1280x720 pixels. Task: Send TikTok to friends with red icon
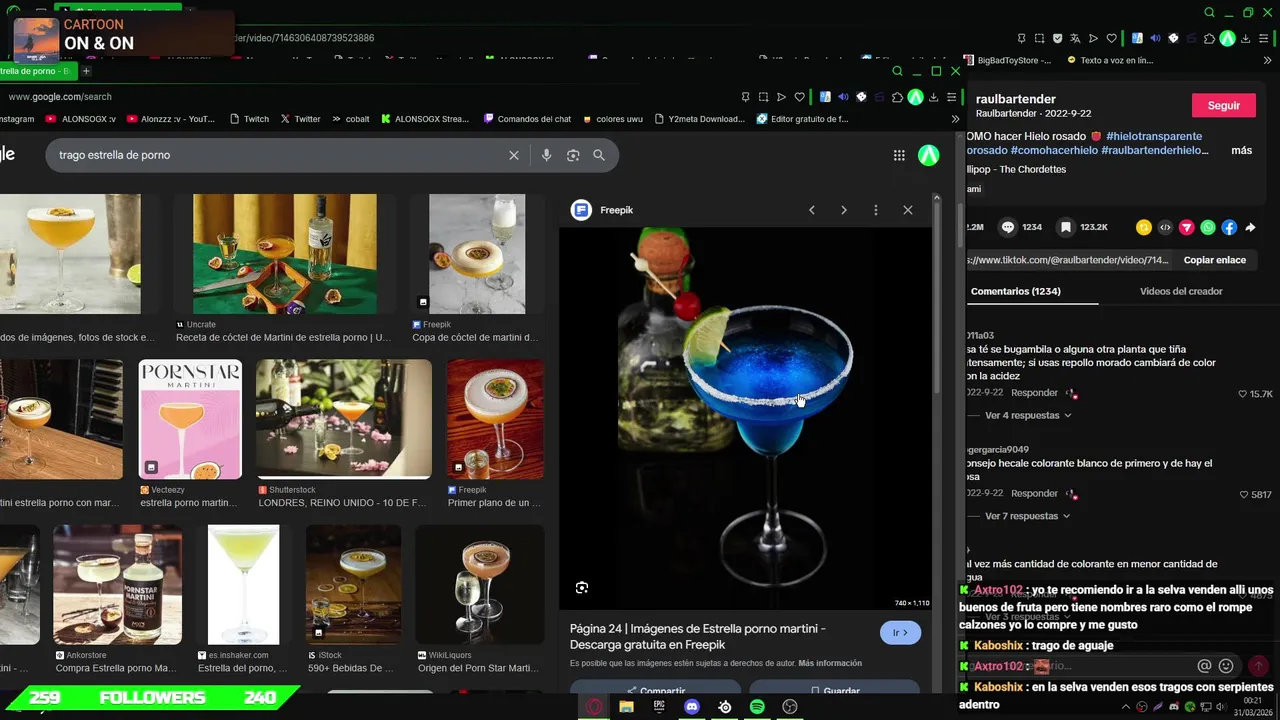click(1187, 227)
